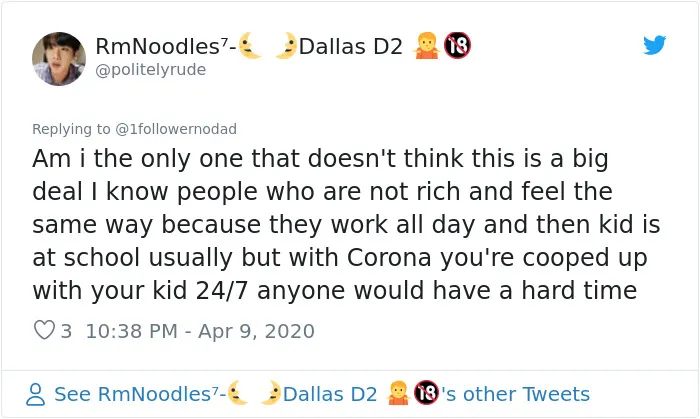The image size is (700, 419).
Task: Open the 10:38 PM - Apr 9, 2020 timestamp
Action: click(200, 331)
